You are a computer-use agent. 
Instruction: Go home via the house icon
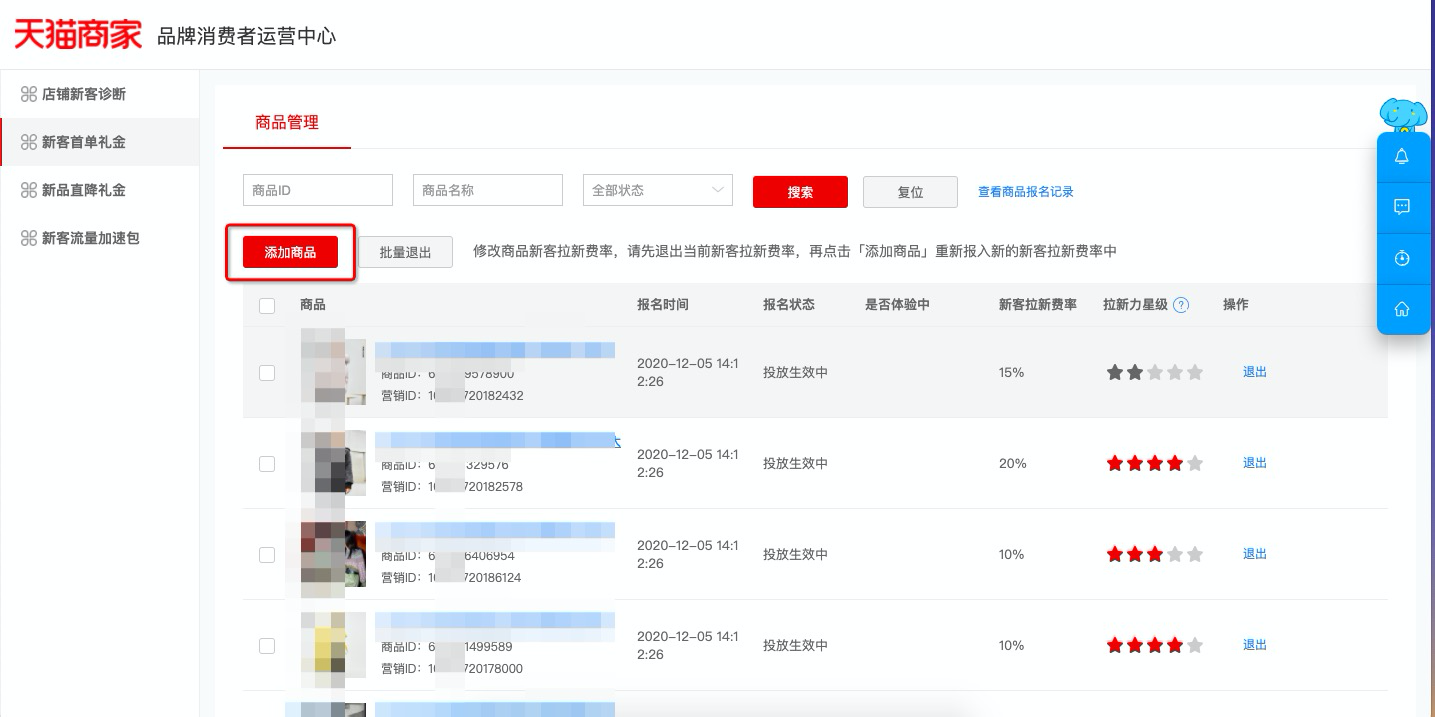click(1402, 309)
